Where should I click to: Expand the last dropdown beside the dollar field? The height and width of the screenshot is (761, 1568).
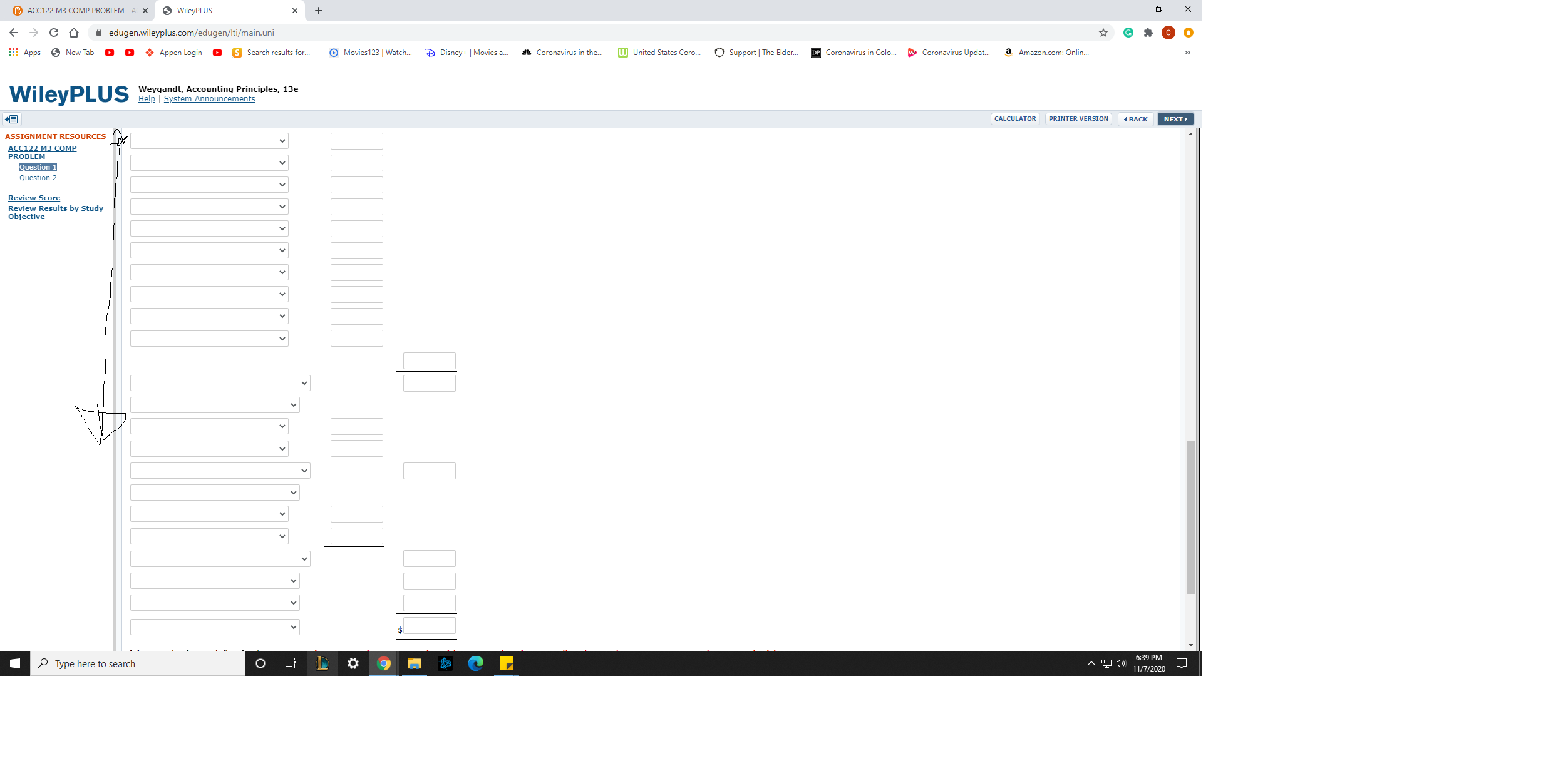click(x=215, y=627)
